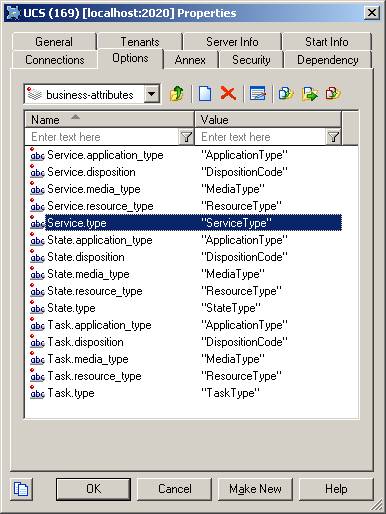The image size is (386, 514).
Task: Select the State.media_type row
Action: click(186, 274)
